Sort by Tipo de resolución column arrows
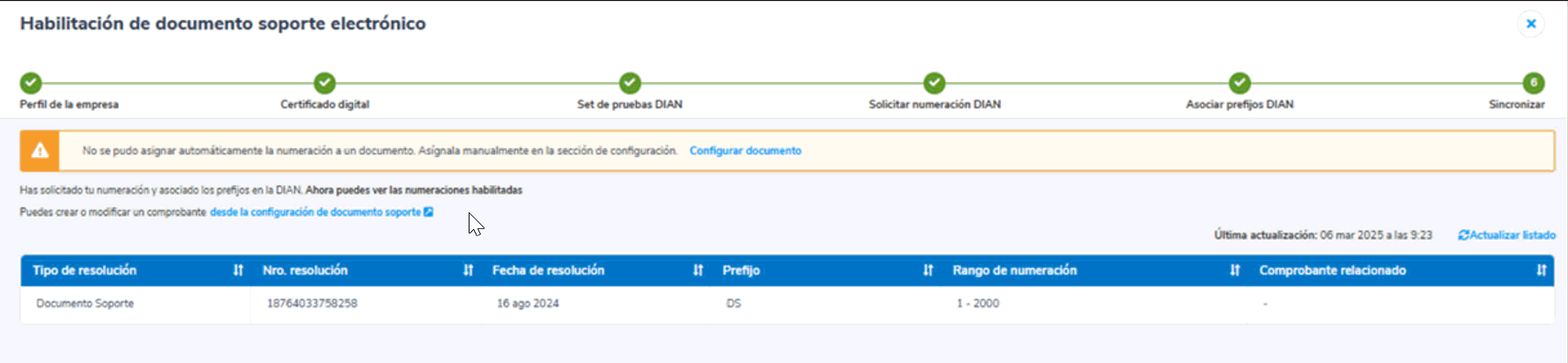Viewport: 1568px width, 363px height. (x=238, y=270)
